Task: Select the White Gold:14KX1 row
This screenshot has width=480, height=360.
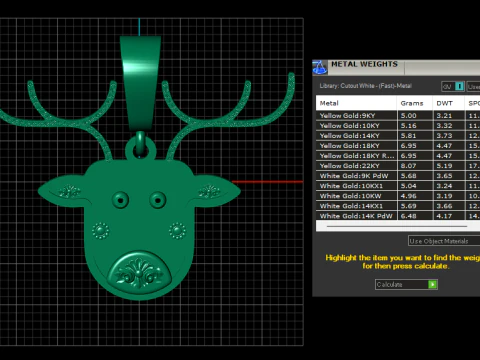Action: point(398,206)
